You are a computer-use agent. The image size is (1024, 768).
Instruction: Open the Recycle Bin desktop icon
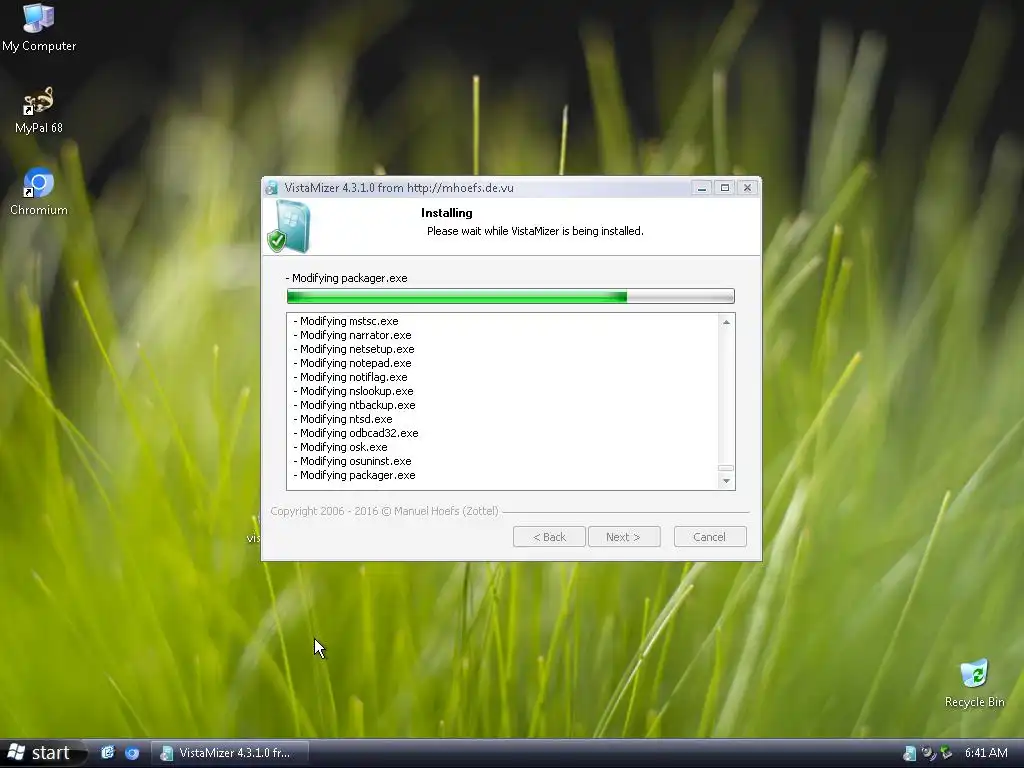click(x=974, y=684)
